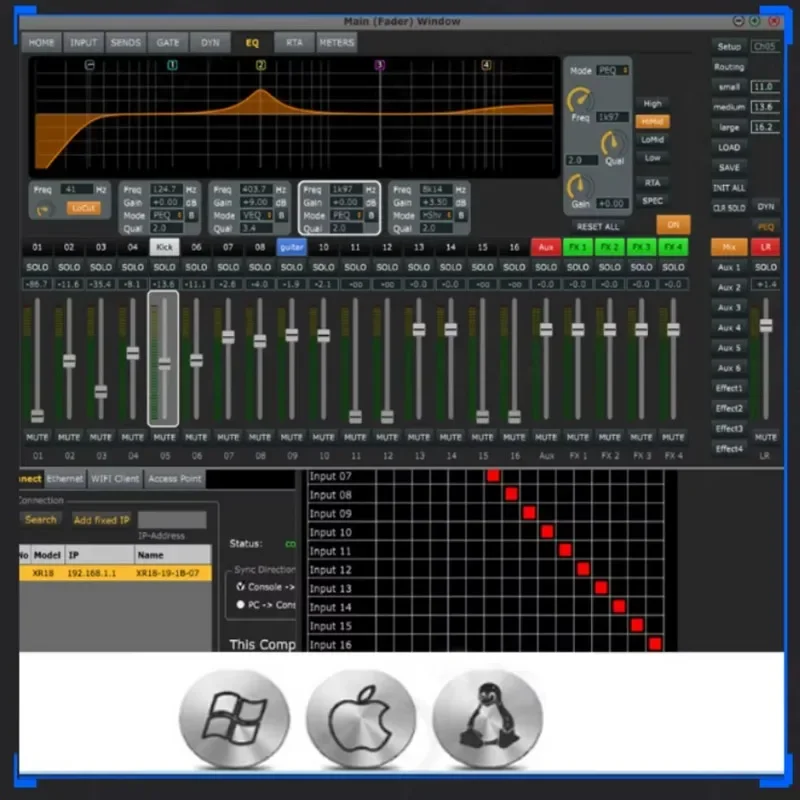
Task: Click the RESET ALL button
Action: (x=597, y=227)
